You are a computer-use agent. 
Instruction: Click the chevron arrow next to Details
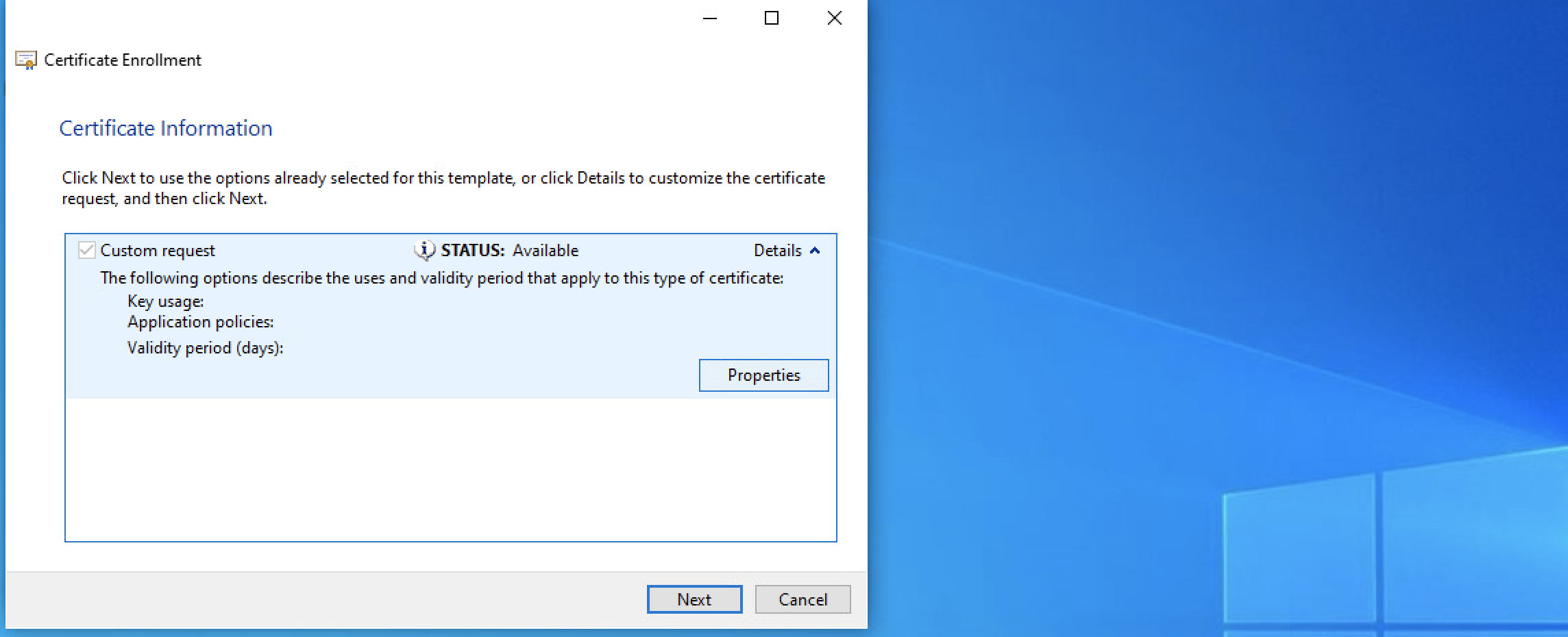point(815,251)
